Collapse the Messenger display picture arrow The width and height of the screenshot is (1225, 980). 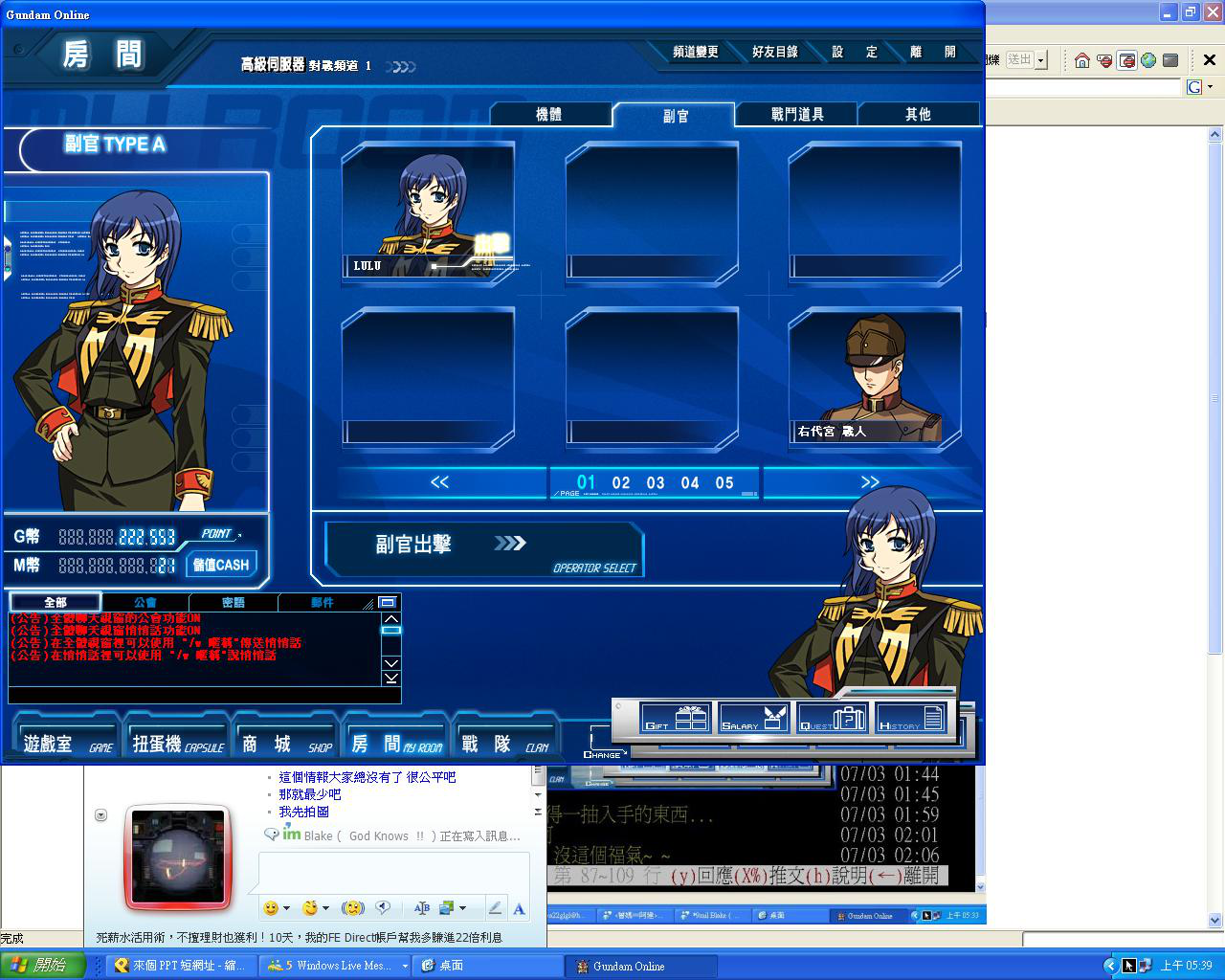tap(100, 815)
